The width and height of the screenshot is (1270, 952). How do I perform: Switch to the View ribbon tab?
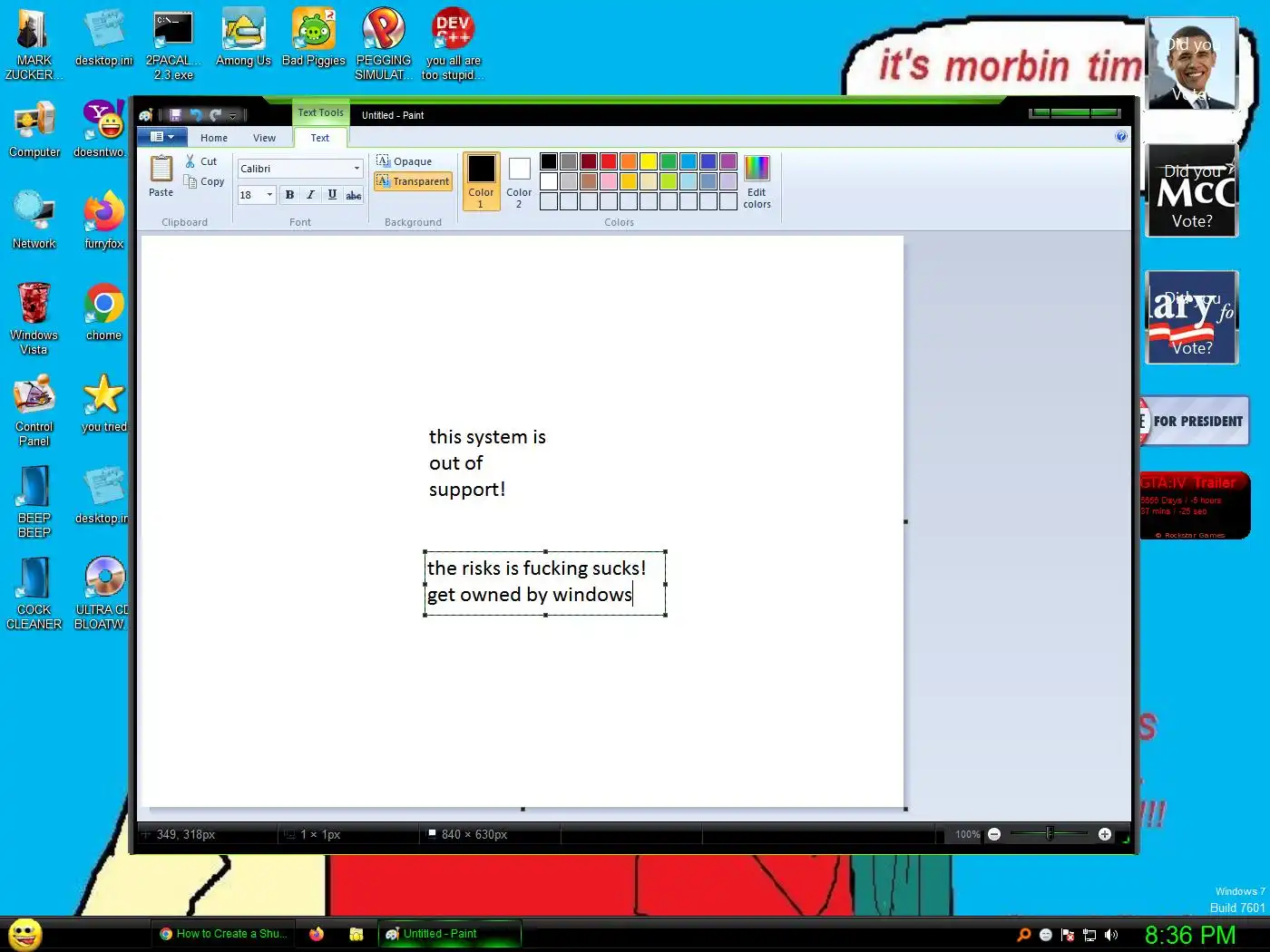tap(264, 138)
